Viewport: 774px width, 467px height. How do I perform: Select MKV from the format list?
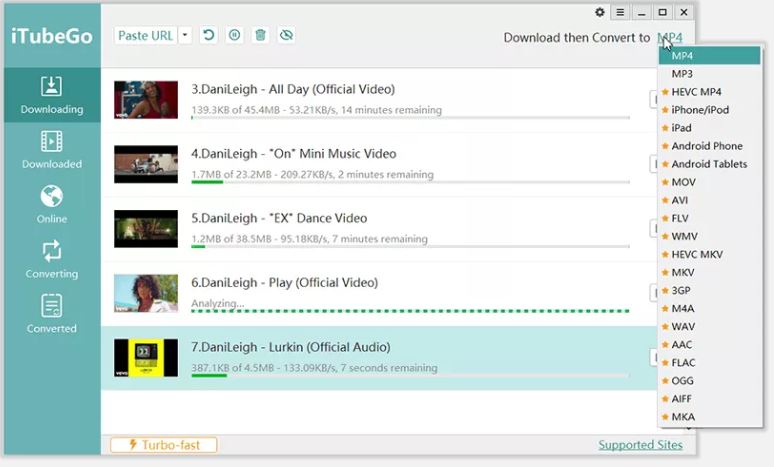[709, 272]
